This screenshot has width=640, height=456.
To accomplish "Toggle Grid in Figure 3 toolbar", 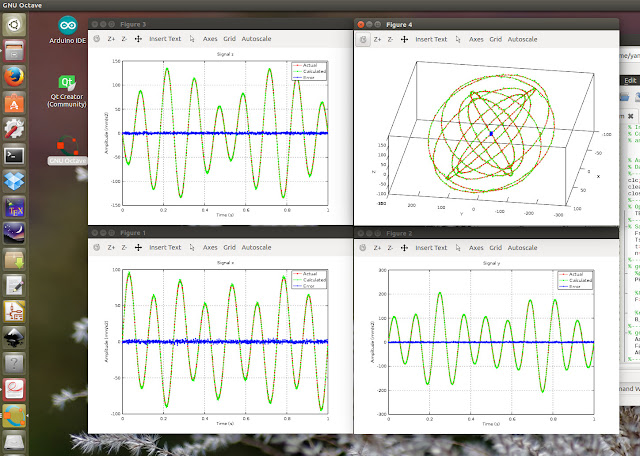I will coord(229,39).
